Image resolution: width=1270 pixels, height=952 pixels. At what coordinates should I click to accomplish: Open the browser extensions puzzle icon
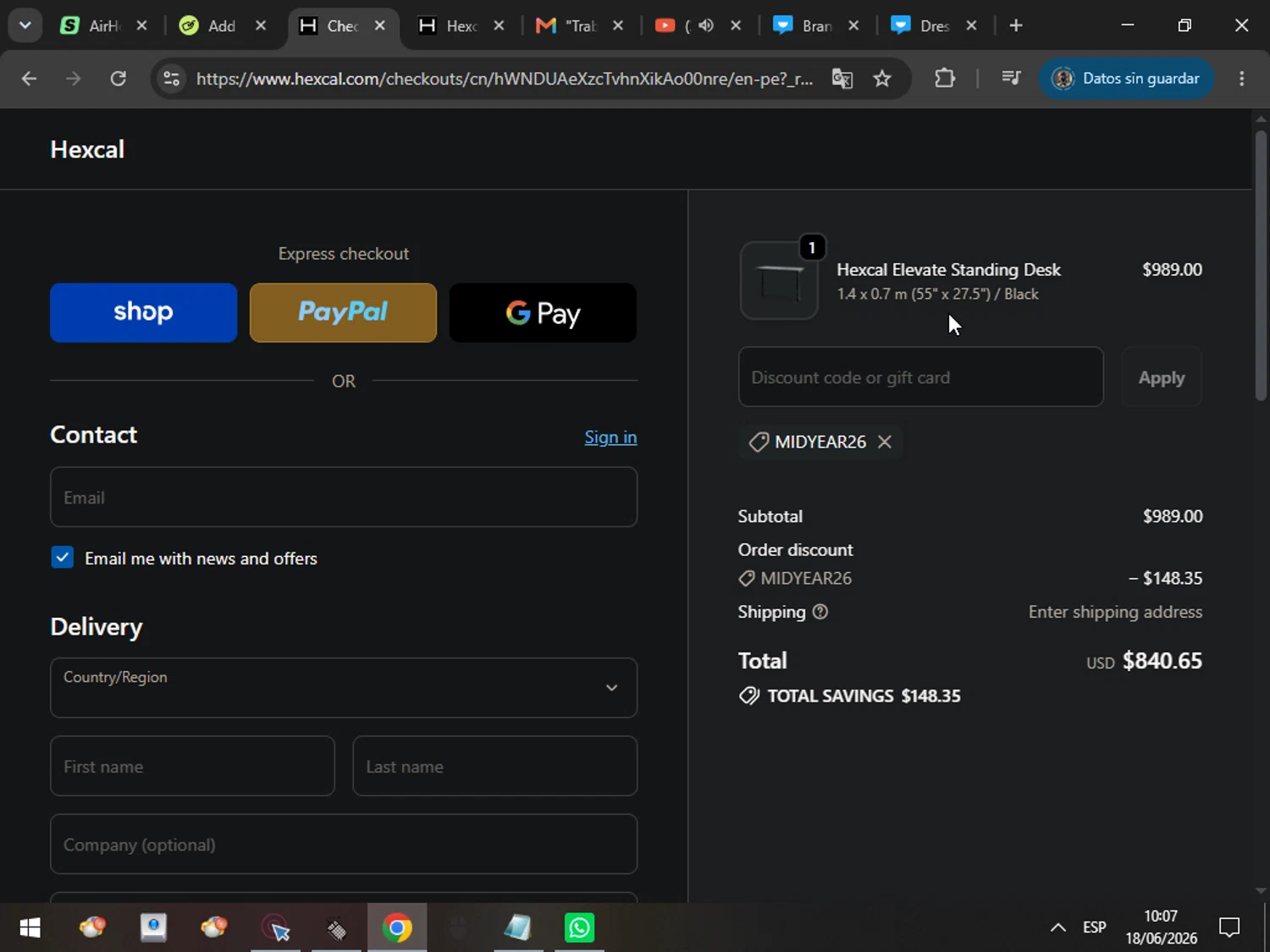tap(945, 79)
